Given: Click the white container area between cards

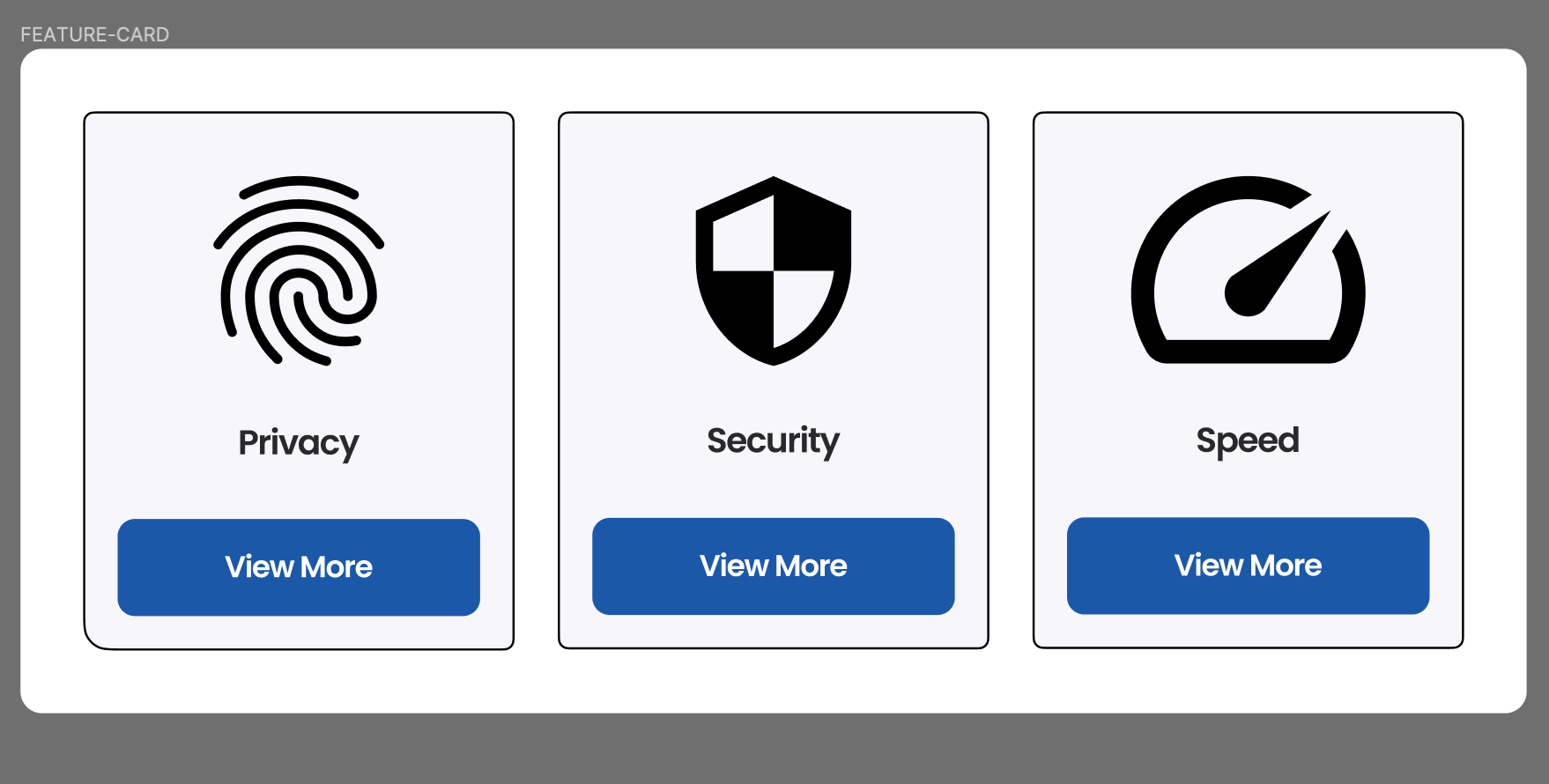Looking at the screenshot, I should click(x=536, y=381).
